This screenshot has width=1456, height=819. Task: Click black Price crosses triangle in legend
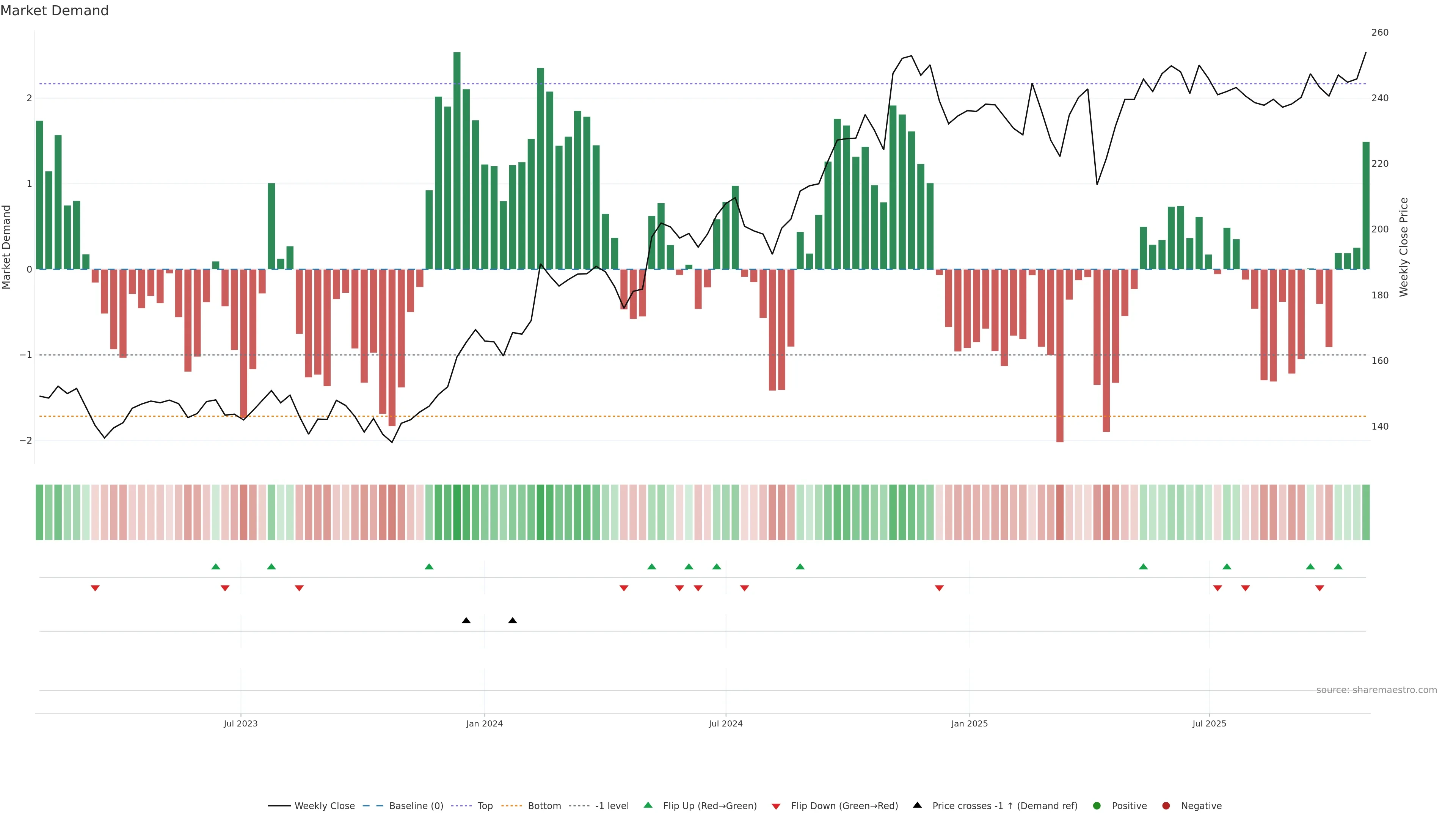tap(917, 805)
